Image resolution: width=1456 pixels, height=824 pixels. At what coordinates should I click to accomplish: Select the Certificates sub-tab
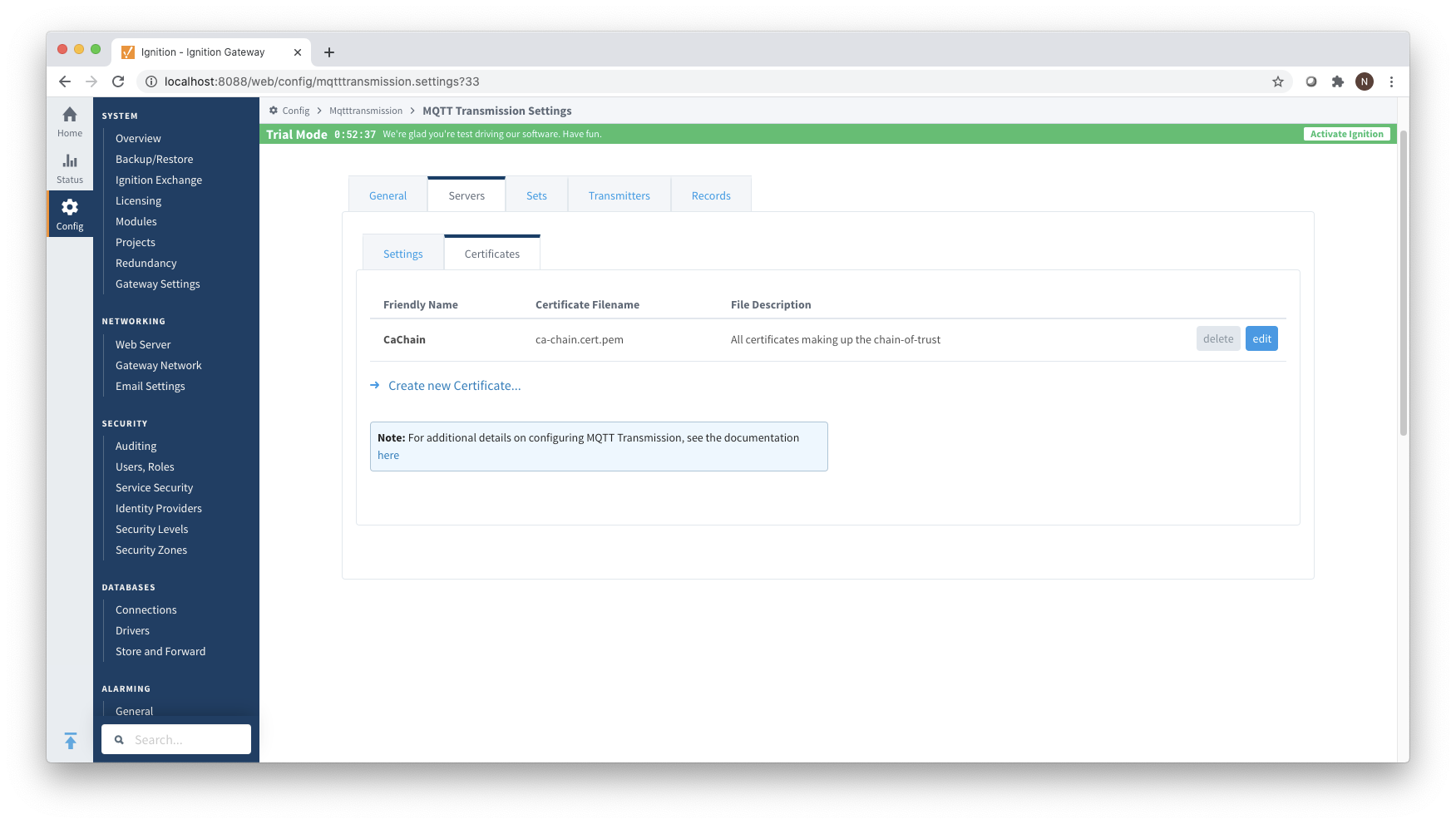[492, 254]
